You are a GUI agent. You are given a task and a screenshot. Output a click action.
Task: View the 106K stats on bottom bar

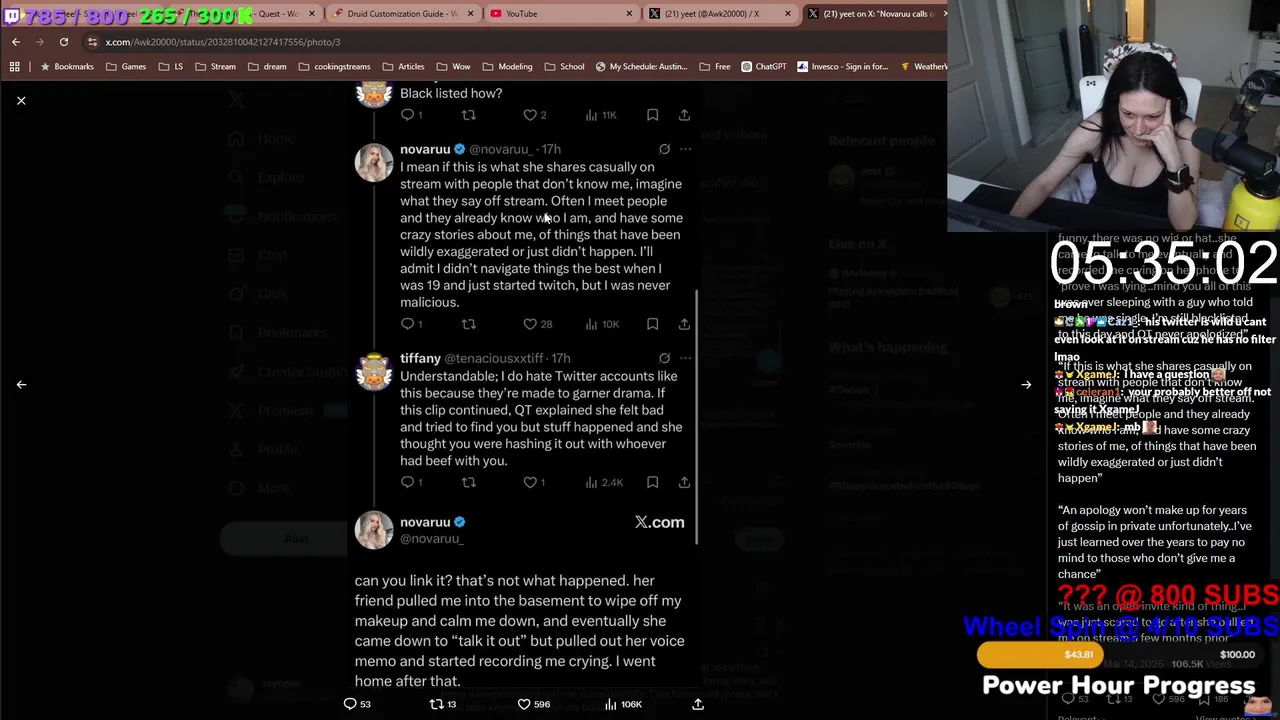click(x=622, y=704)
